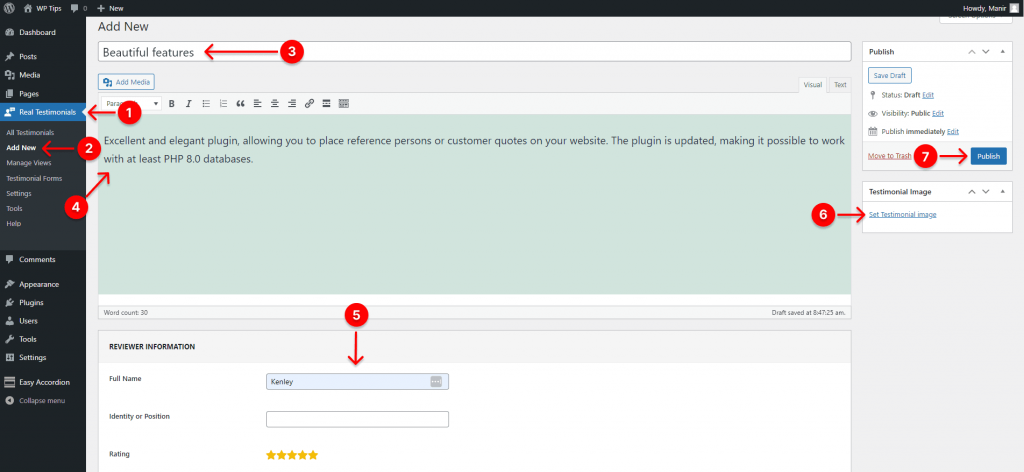The image size is (1024, 472).
Task: Click the icon inside Full Name field
Action: point(436,381)
